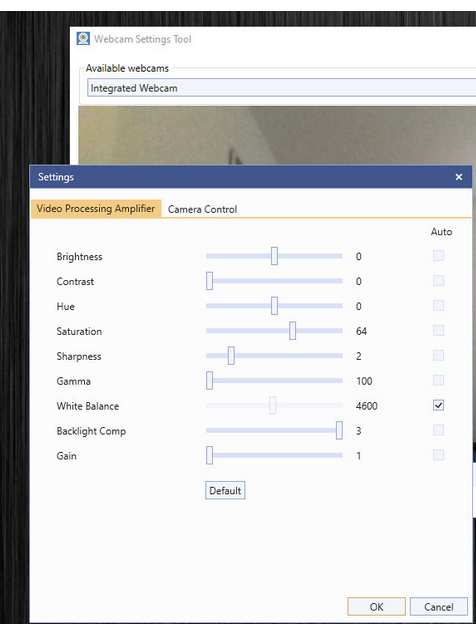Click the Gamma label

tap(74, 381)
